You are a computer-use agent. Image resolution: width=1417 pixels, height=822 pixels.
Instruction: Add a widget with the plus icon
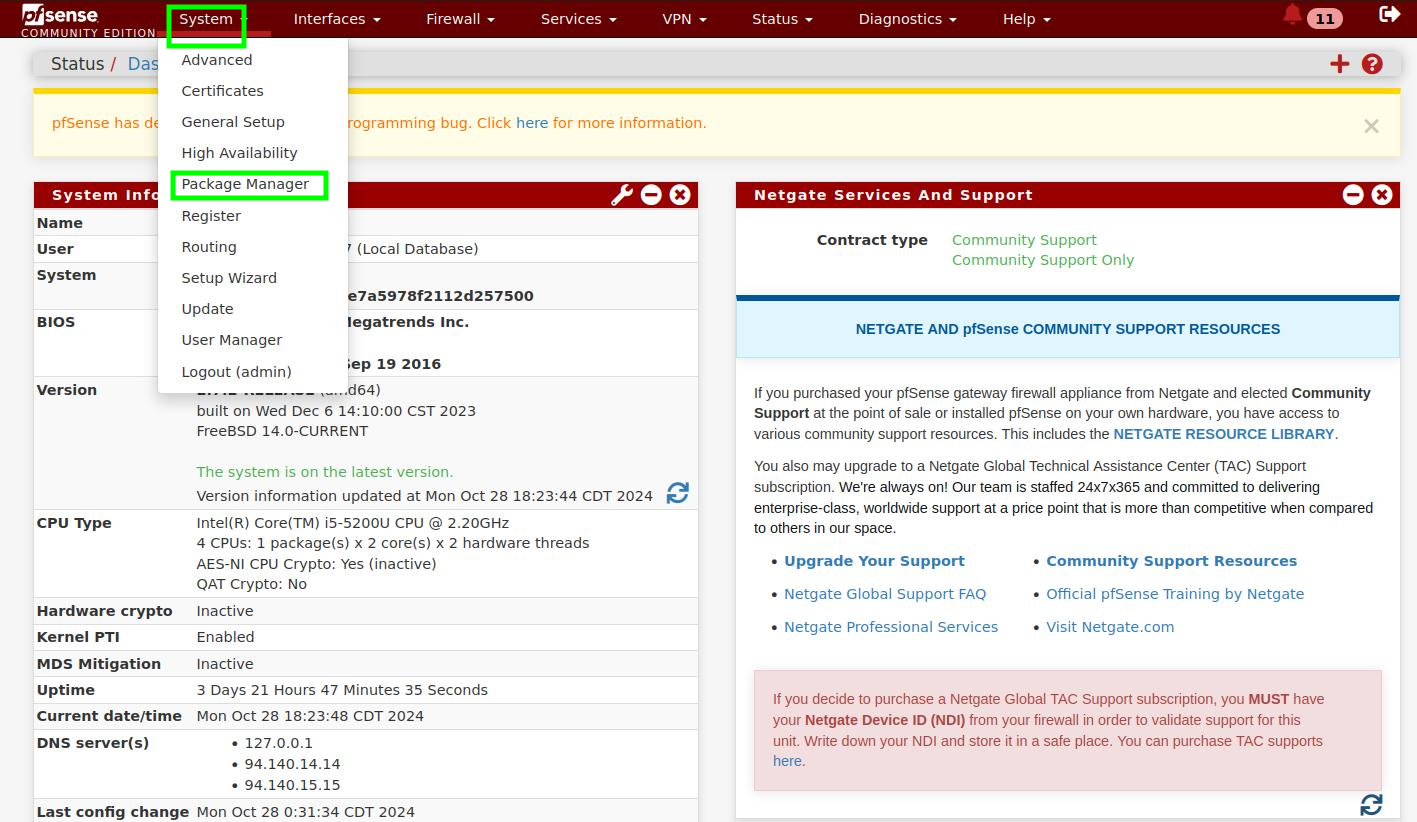(x=1339, y=64)
